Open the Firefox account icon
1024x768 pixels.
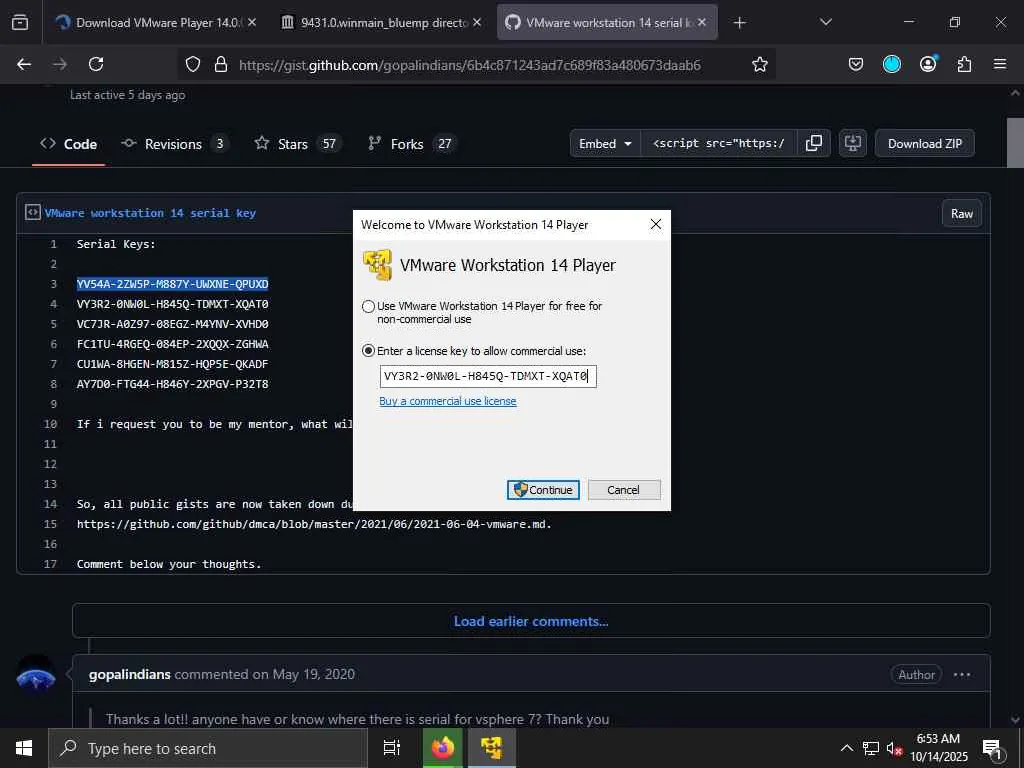coord(928,64)
